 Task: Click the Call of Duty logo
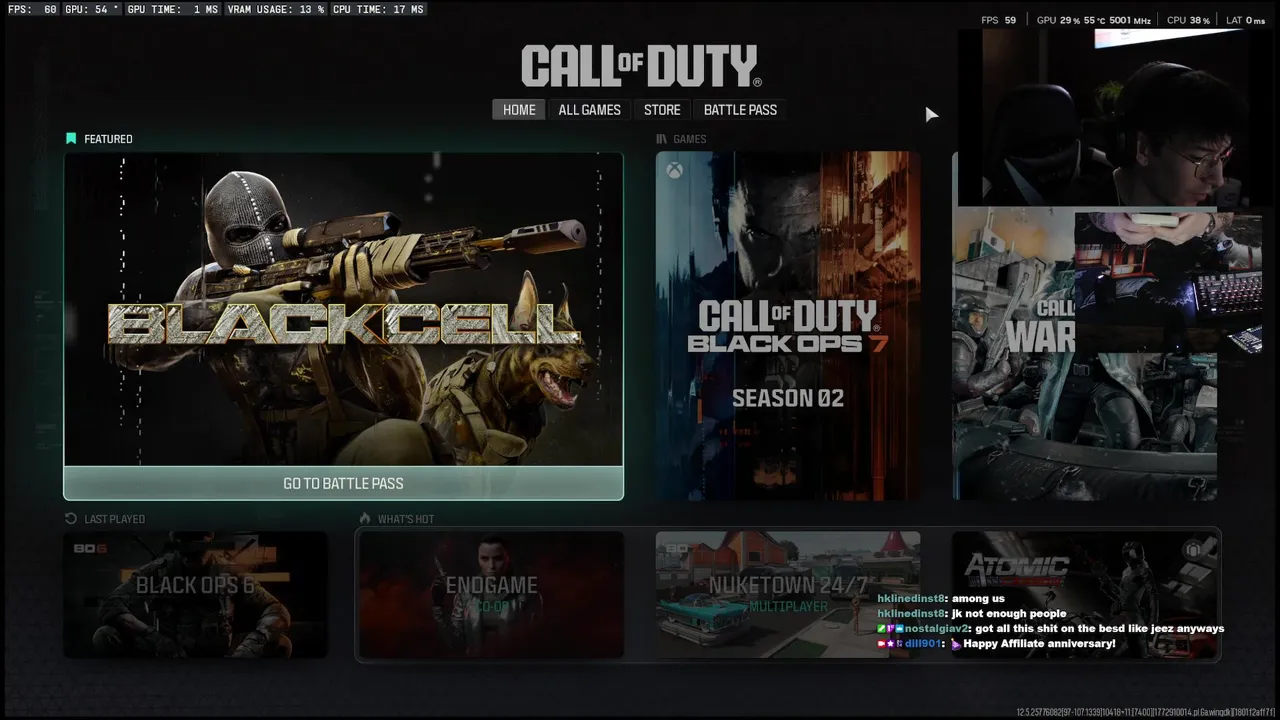[641, 66]
